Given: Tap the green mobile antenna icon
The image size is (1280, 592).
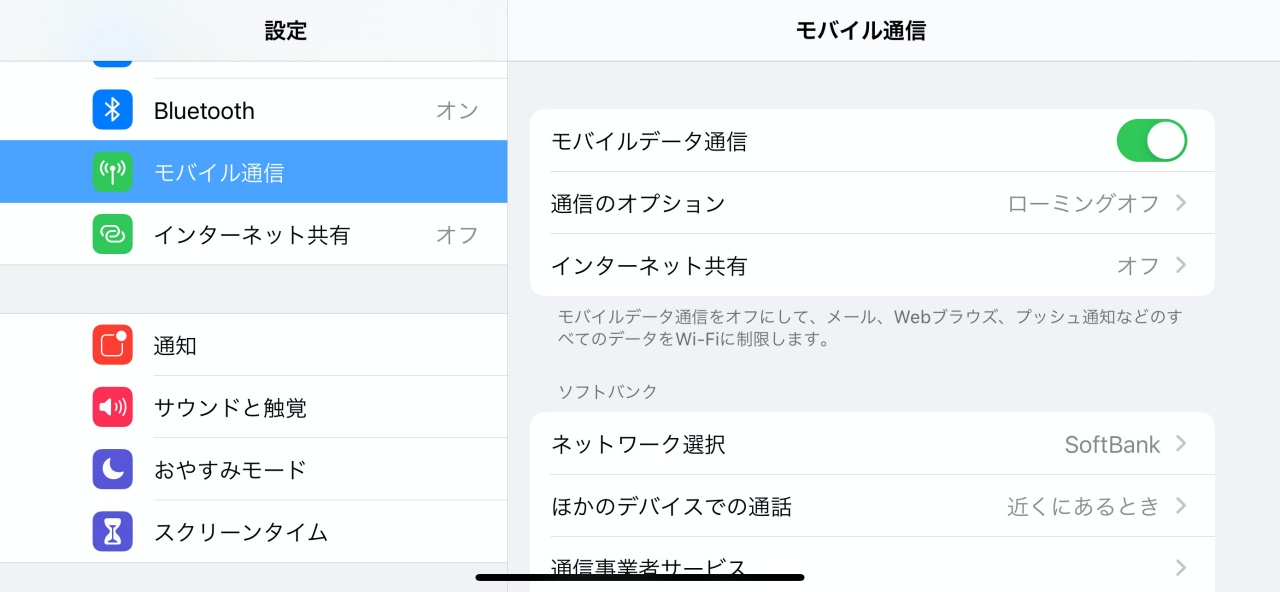Looking at the screenshot, I should [x=113, y=172].
